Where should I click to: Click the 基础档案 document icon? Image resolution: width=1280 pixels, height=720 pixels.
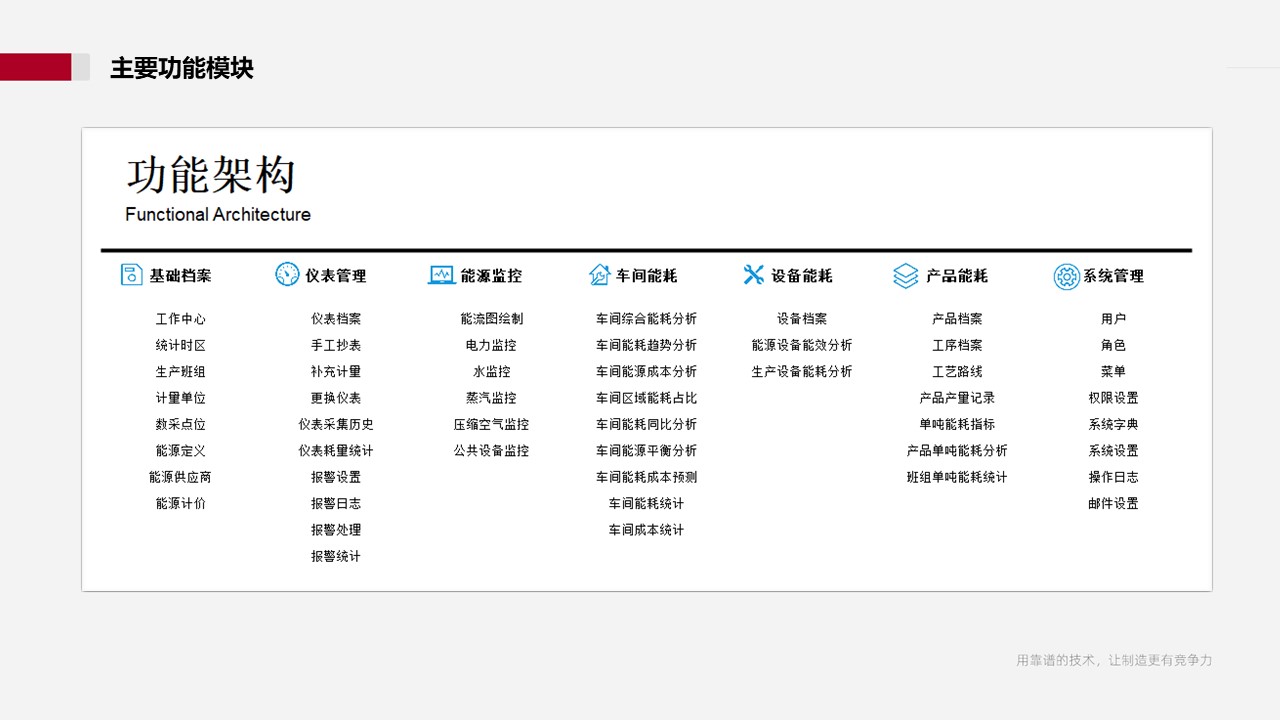click(x=131, y=275)
